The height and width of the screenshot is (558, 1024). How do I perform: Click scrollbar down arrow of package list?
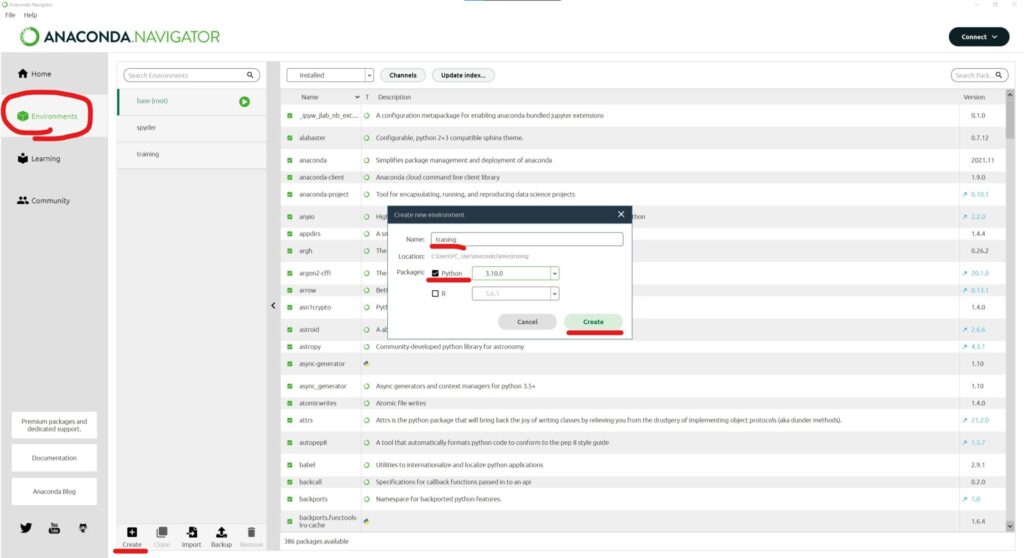tap(1010, 525)
